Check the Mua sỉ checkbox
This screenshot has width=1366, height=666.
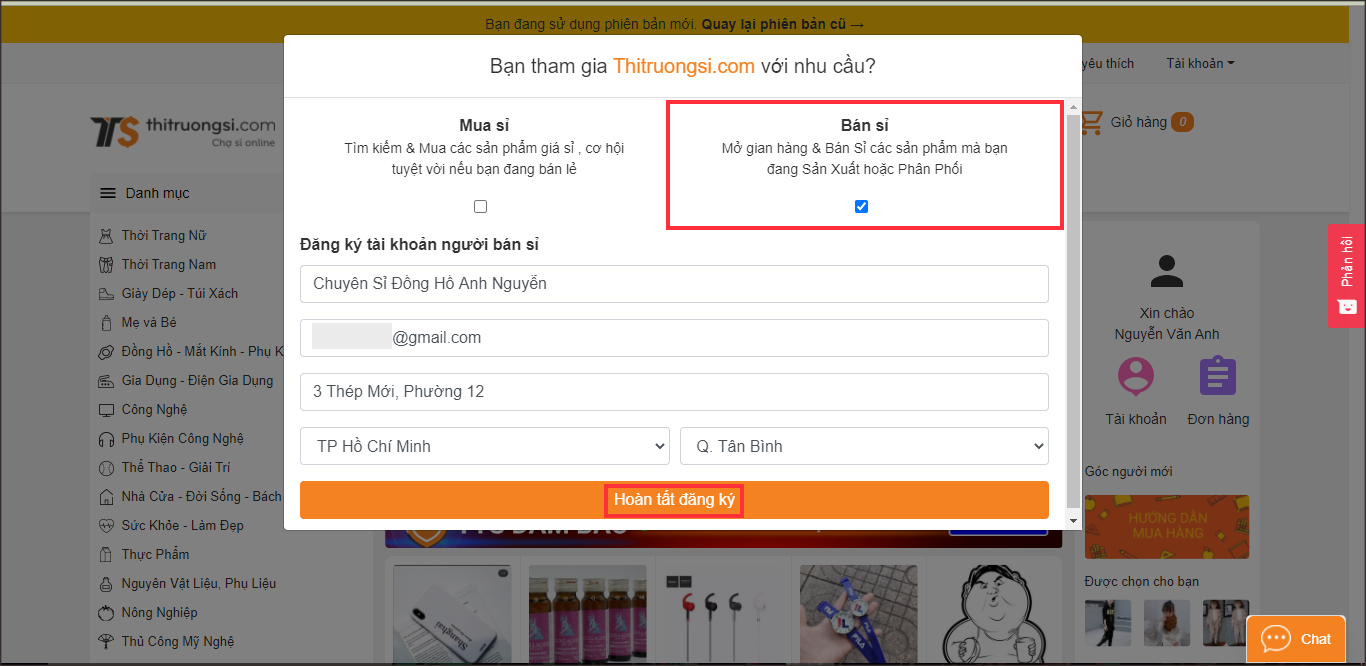tap(480, 207)
